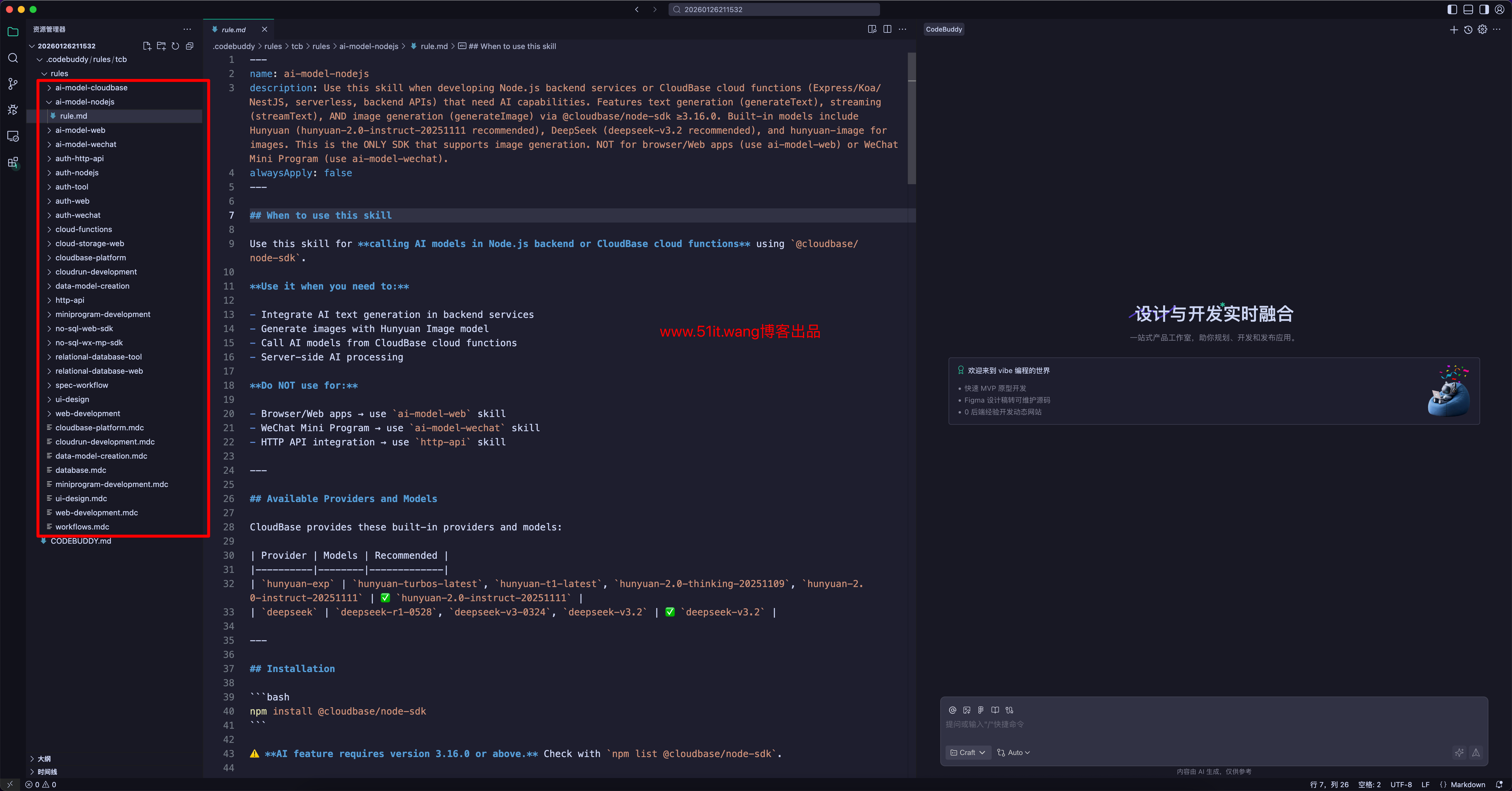Open the Extensions view
The width and height of the screenshot is (1512, 791).
(13, 163)
